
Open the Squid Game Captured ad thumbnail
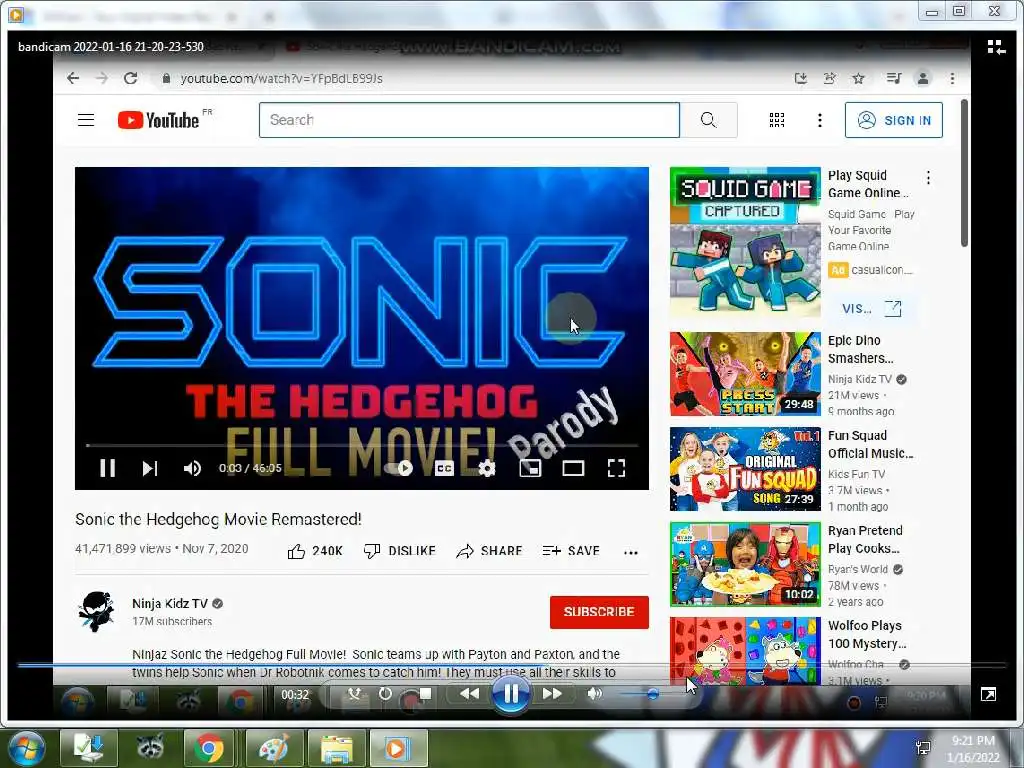tap(745, 242)
